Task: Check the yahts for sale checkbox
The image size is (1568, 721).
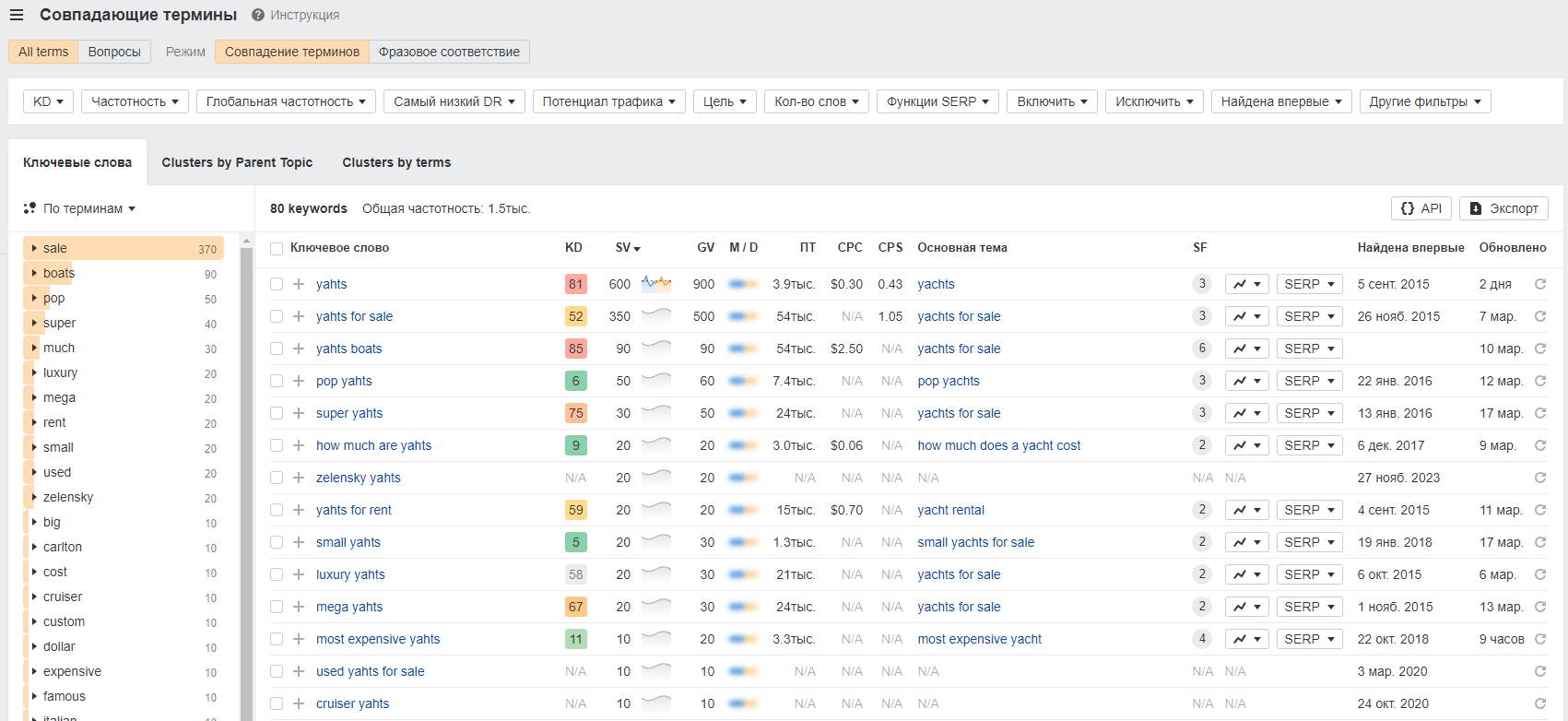Action: click(277, 316)
